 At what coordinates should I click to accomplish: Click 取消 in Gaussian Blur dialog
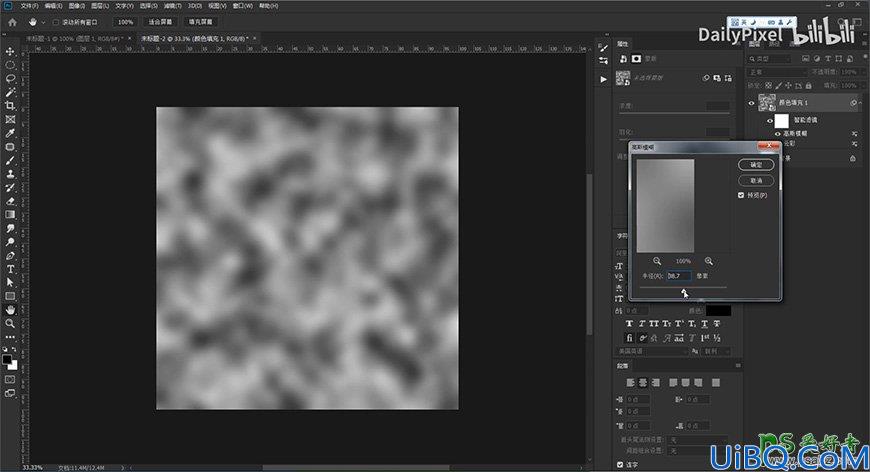[756, 180]
